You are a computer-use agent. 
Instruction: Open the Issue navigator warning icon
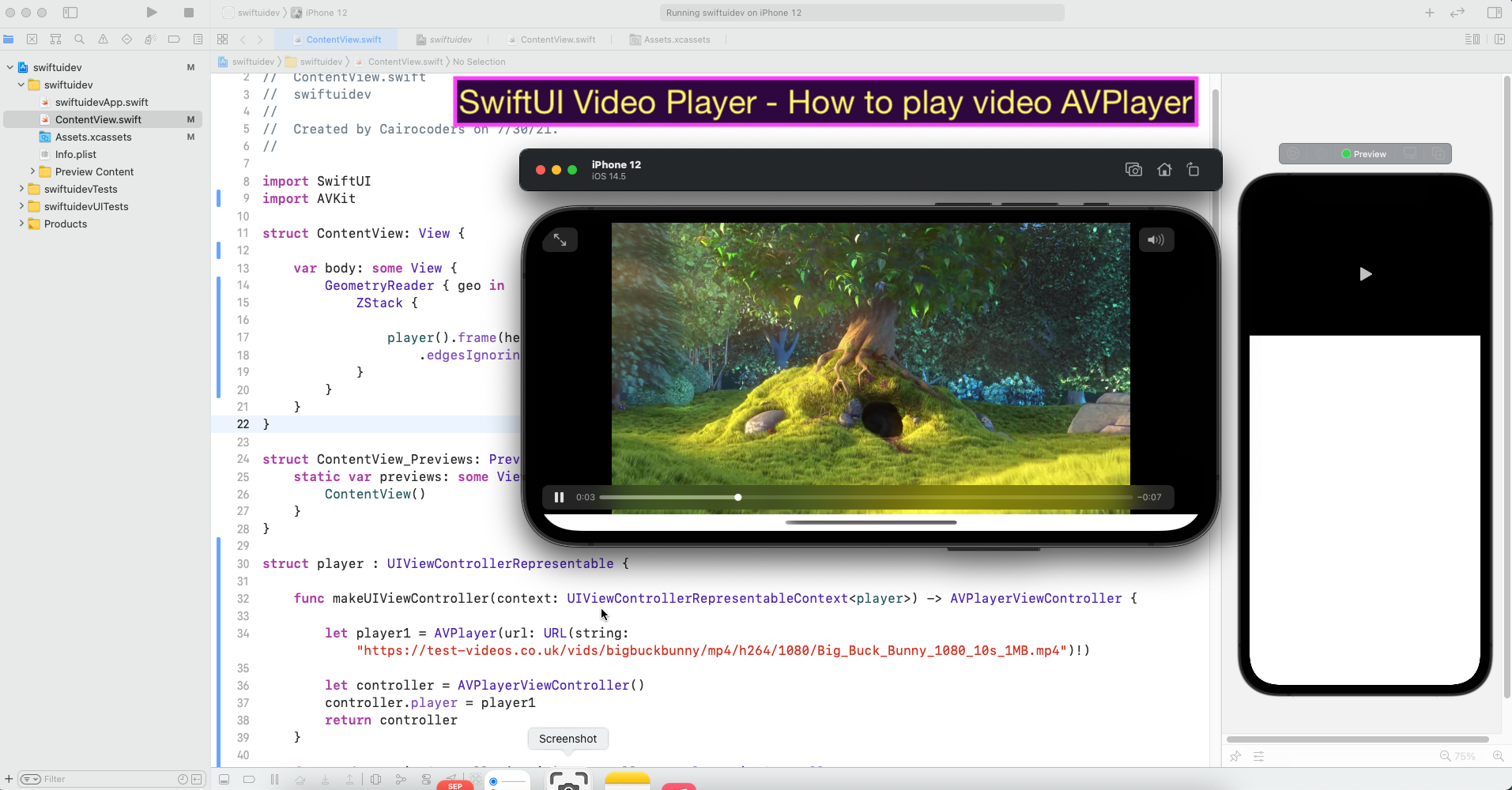pyautogui.click(x=103, y=39)
